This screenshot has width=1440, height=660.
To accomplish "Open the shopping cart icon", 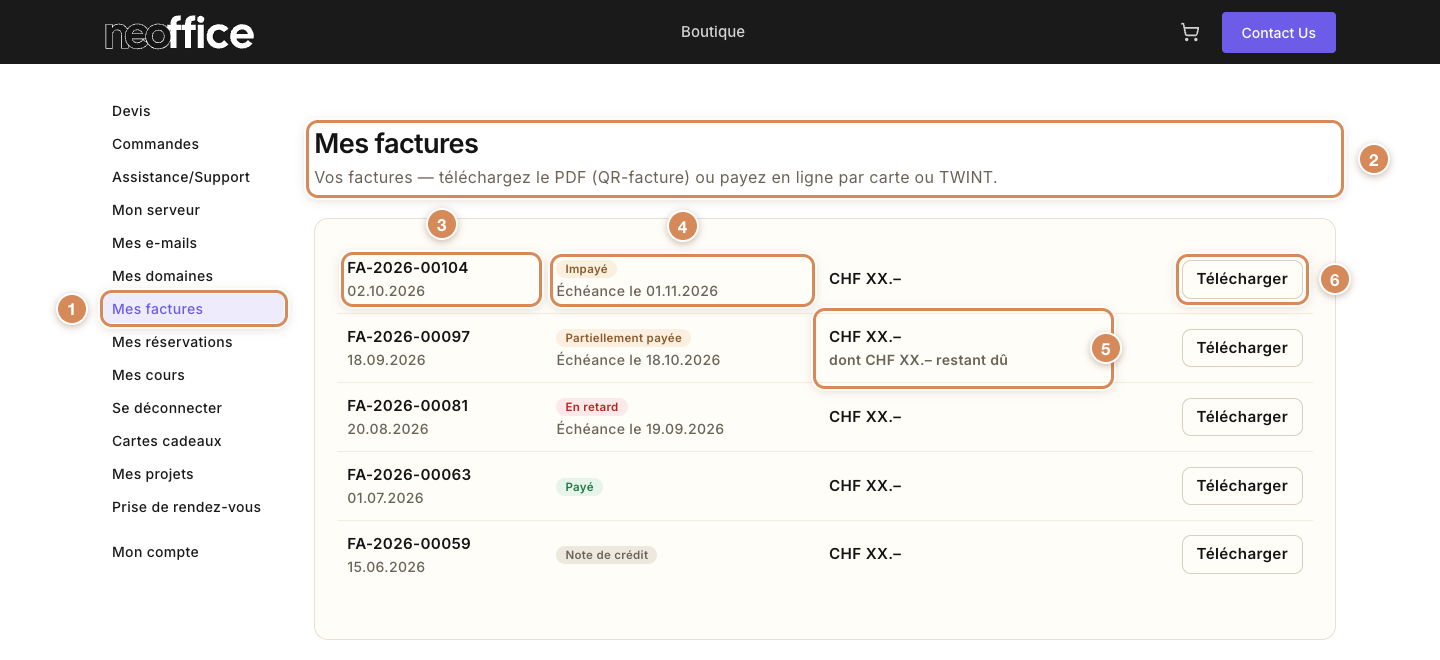I will (1190, 32).
